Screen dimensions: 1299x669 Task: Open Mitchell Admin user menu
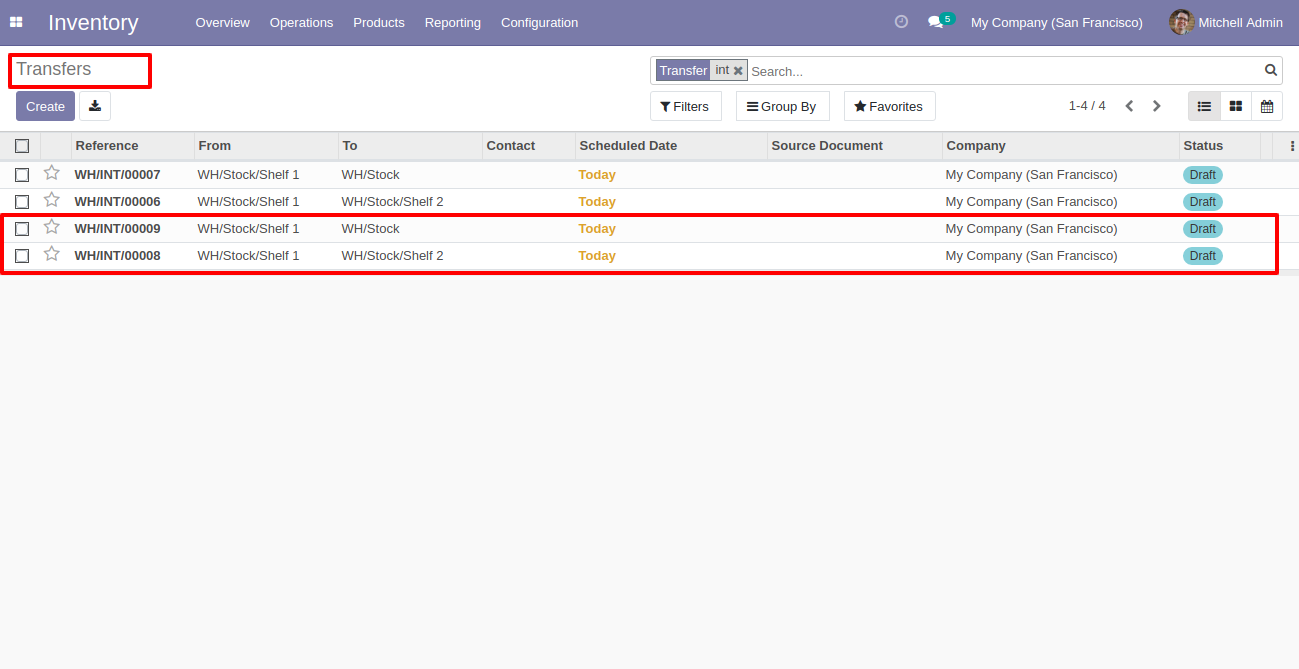(x=1226, y=22)
